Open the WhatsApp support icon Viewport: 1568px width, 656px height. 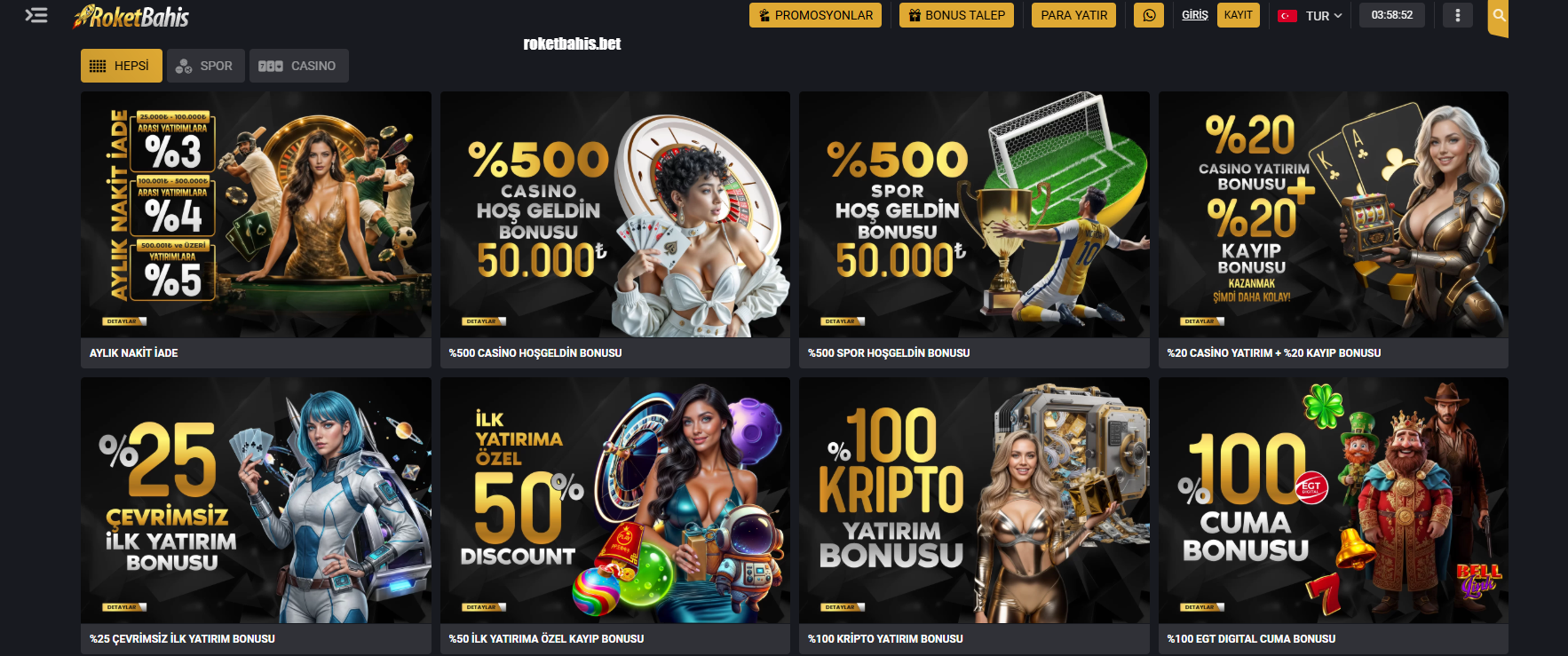click(x=1149, y=15)
